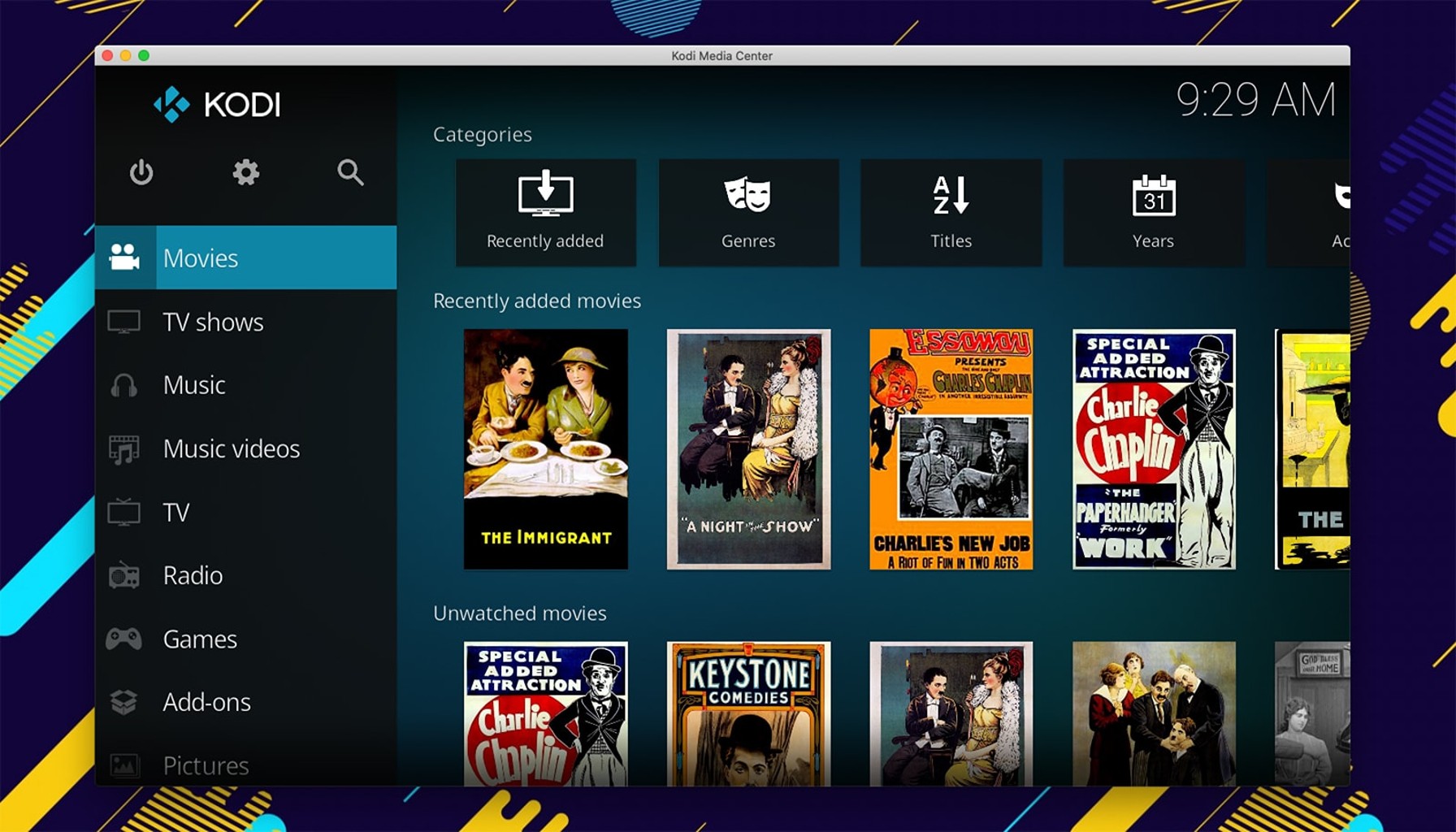The width and height of the screenshot is (1456, 832).
Task: Open Charlie's New Job movie poster
Action: click(x=951, y=448)
